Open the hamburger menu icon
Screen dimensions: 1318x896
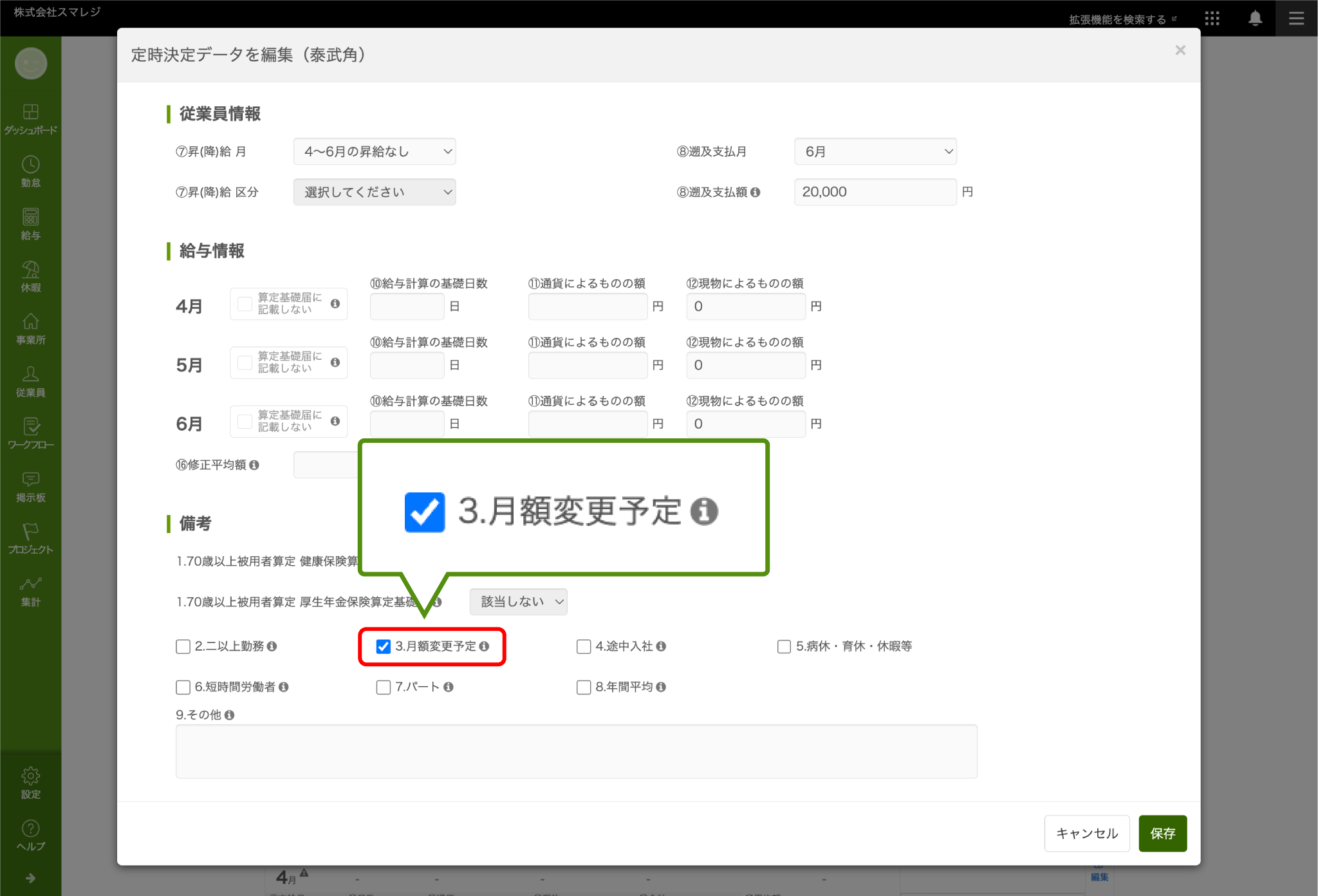pos(1296,18)
